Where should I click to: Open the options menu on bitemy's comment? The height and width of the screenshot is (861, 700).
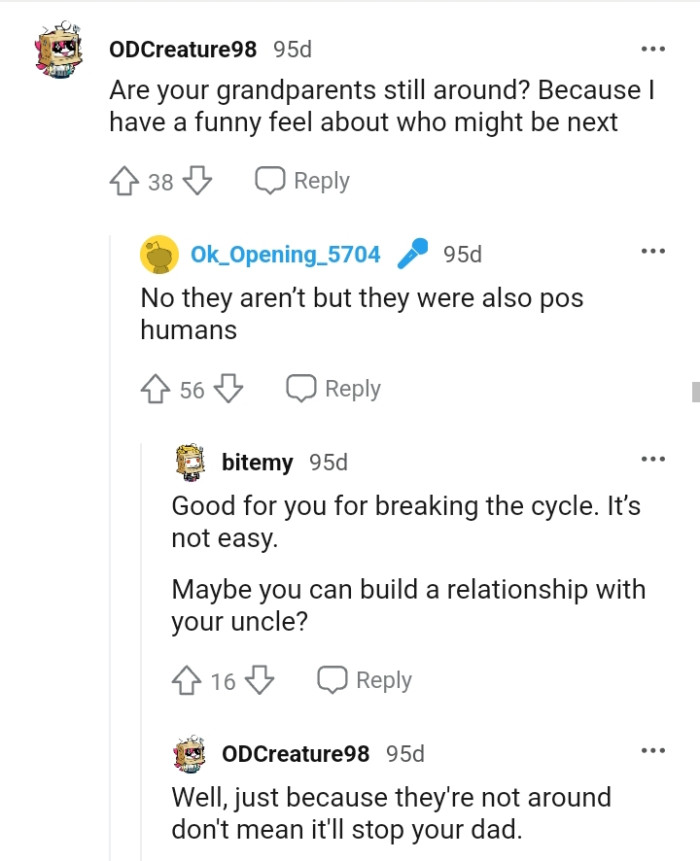tap(654, 458)
